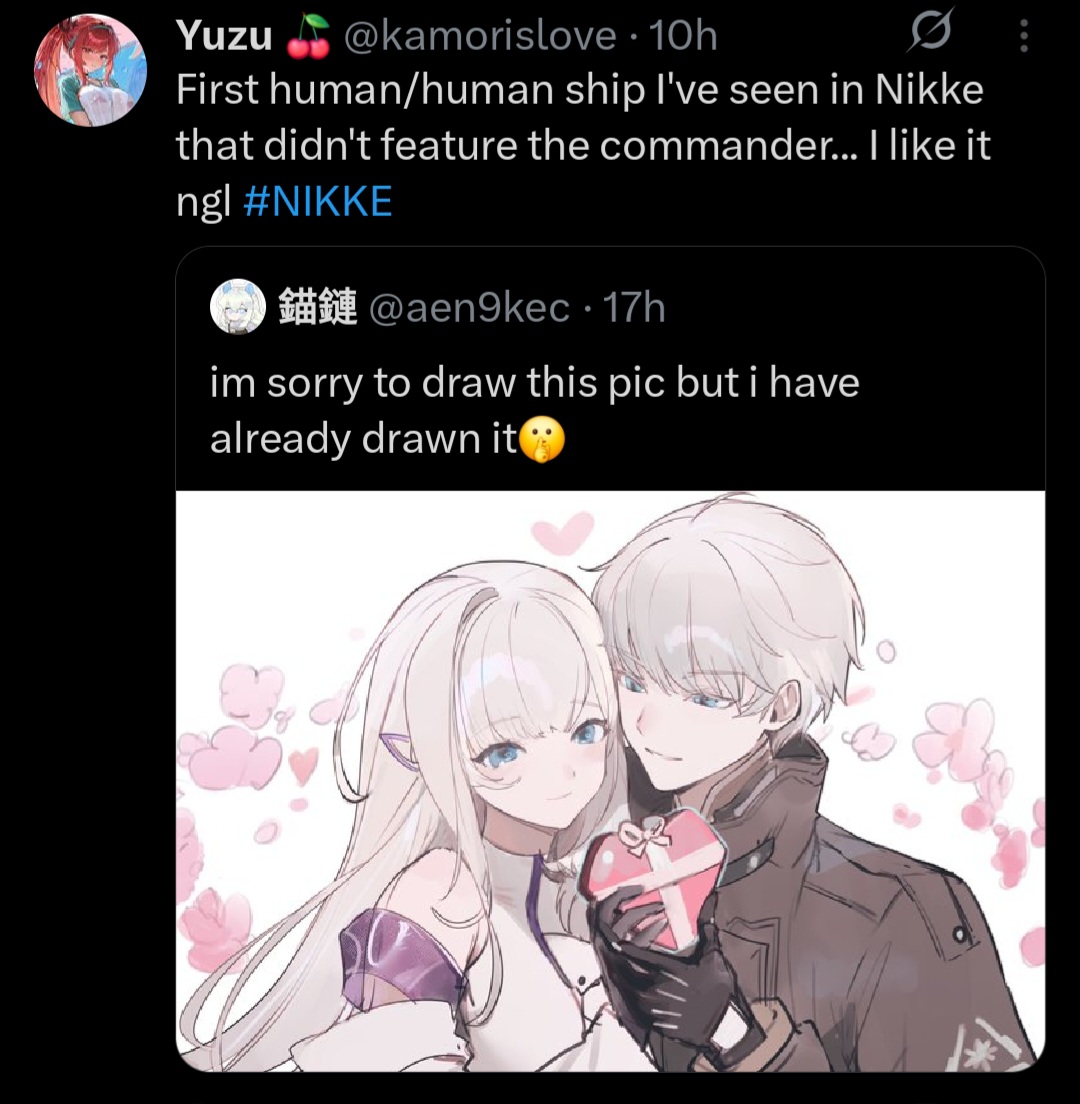Open the 錨鏈 quoted author avatar
This screenshot has width=1080, height=1104.
(238, 307)
